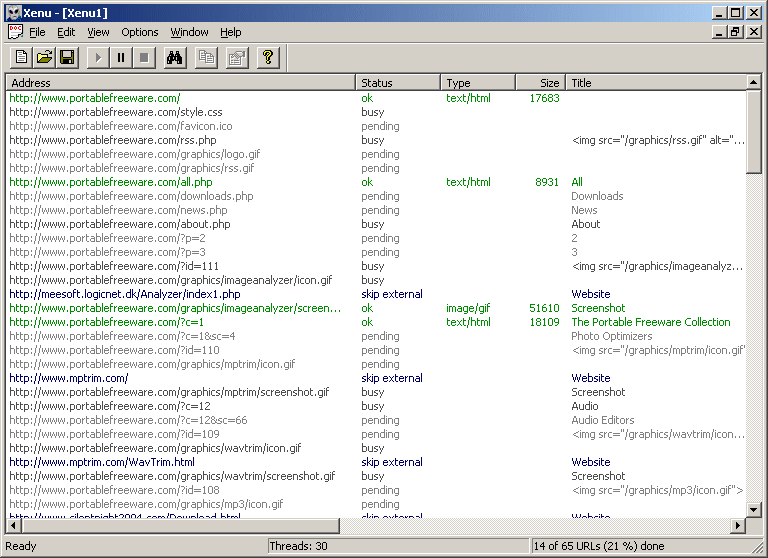Select the ?c=1 address row

click(x=376, y=322)
